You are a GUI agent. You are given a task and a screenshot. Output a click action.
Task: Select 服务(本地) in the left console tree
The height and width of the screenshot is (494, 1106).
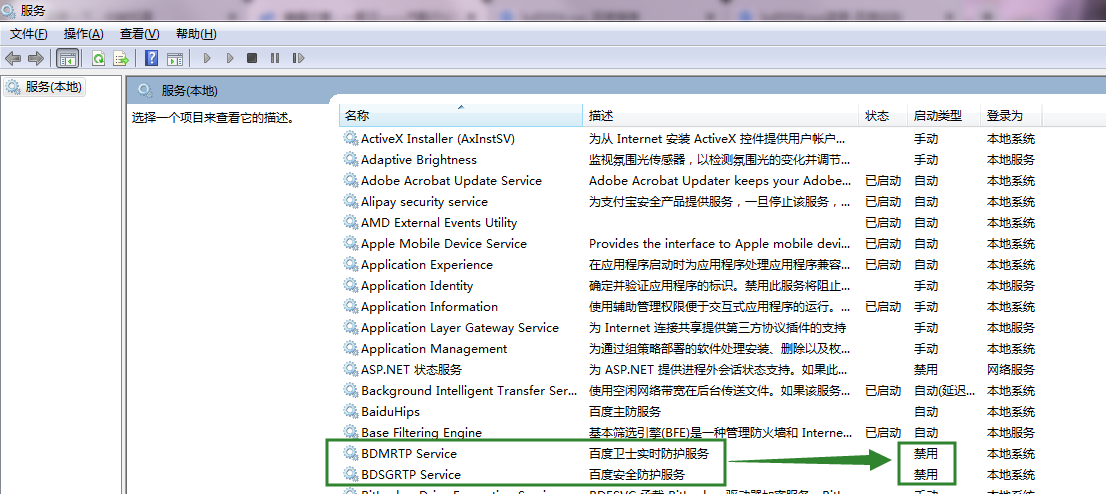(x=44, y=87)
